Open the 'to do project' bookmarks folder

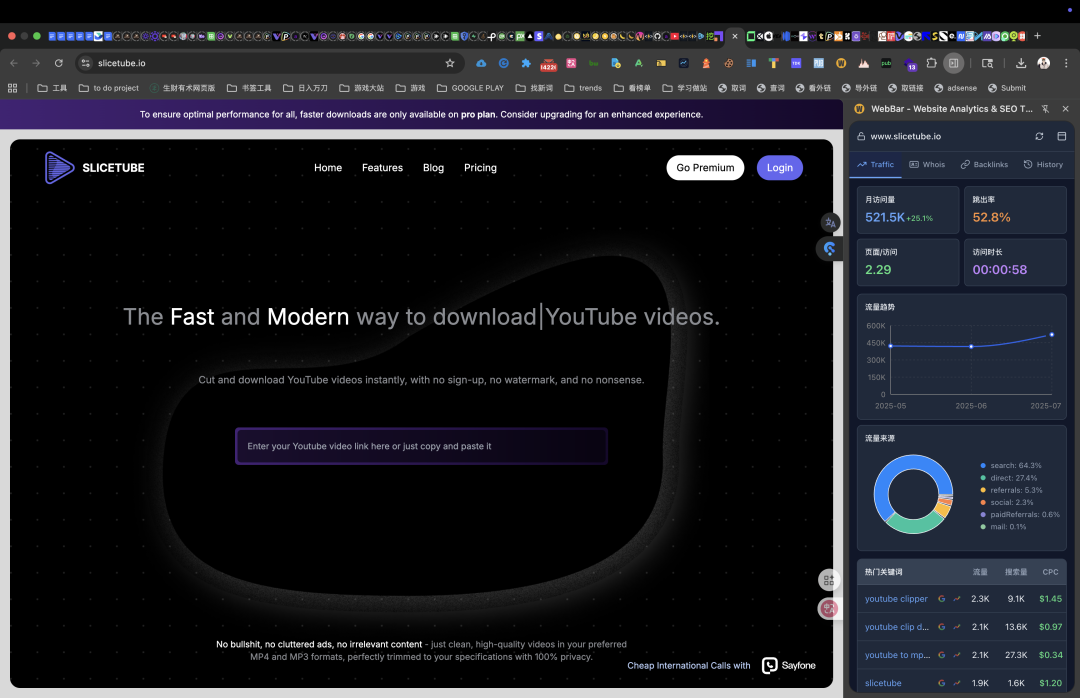click(109, 88)
